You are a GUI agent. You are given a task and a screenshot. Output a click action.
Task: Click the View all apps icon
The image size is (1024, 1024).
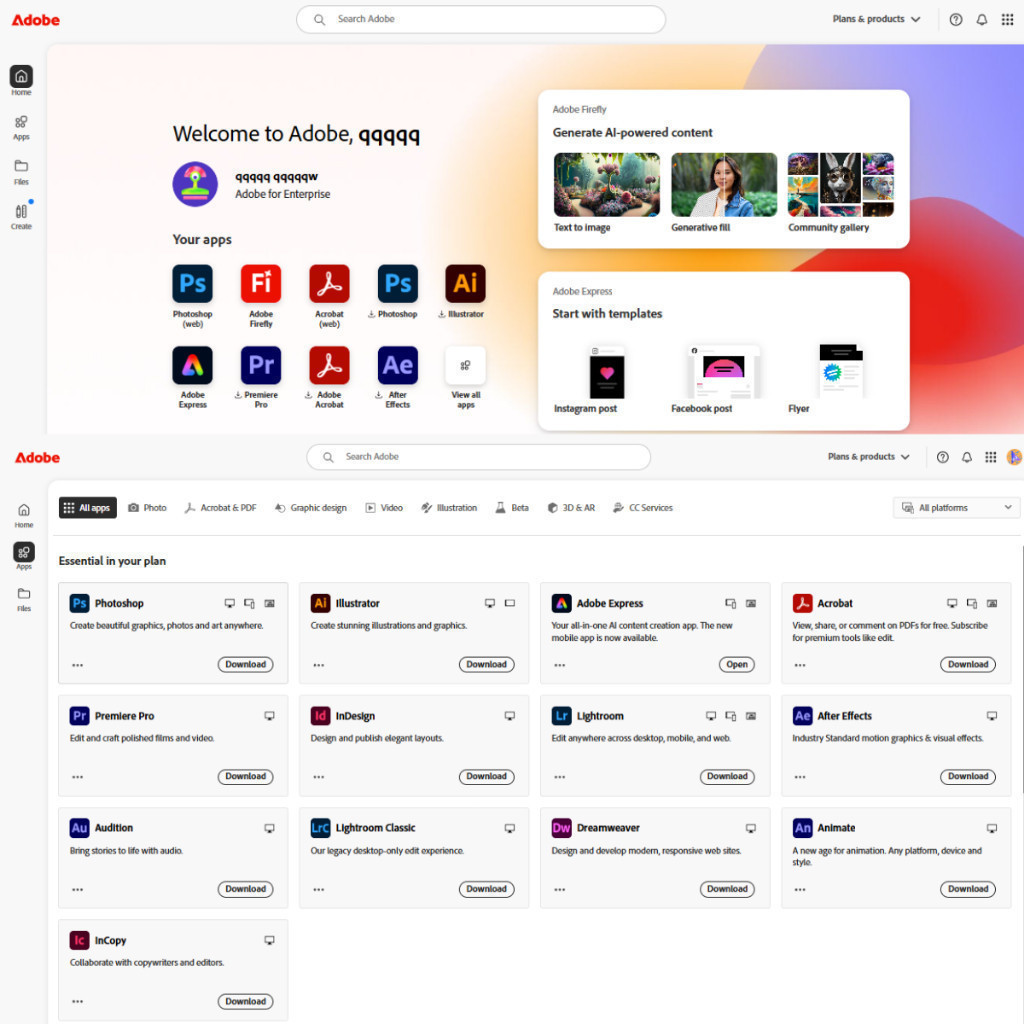(465, 366)
